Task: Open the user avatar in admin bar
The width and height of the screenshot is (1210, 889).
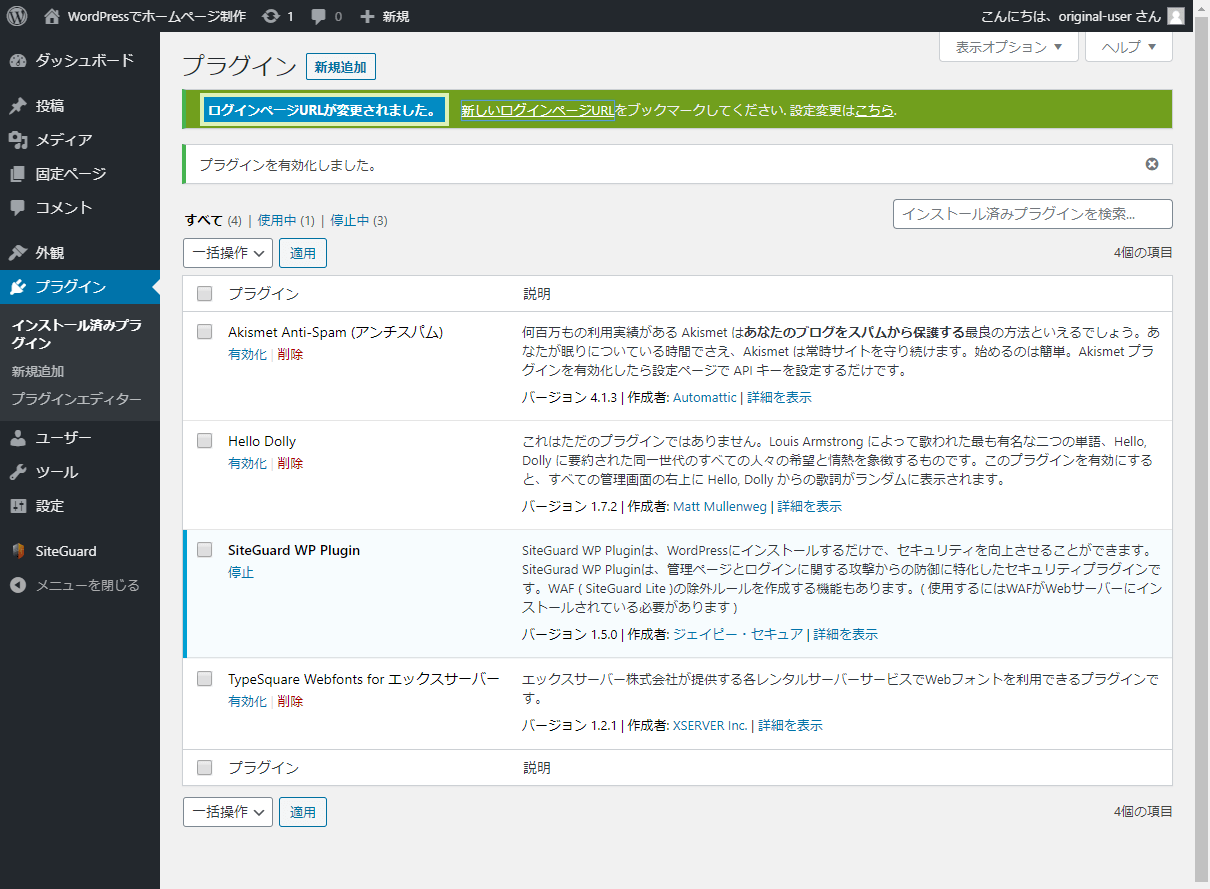Action: [1176, 16]
